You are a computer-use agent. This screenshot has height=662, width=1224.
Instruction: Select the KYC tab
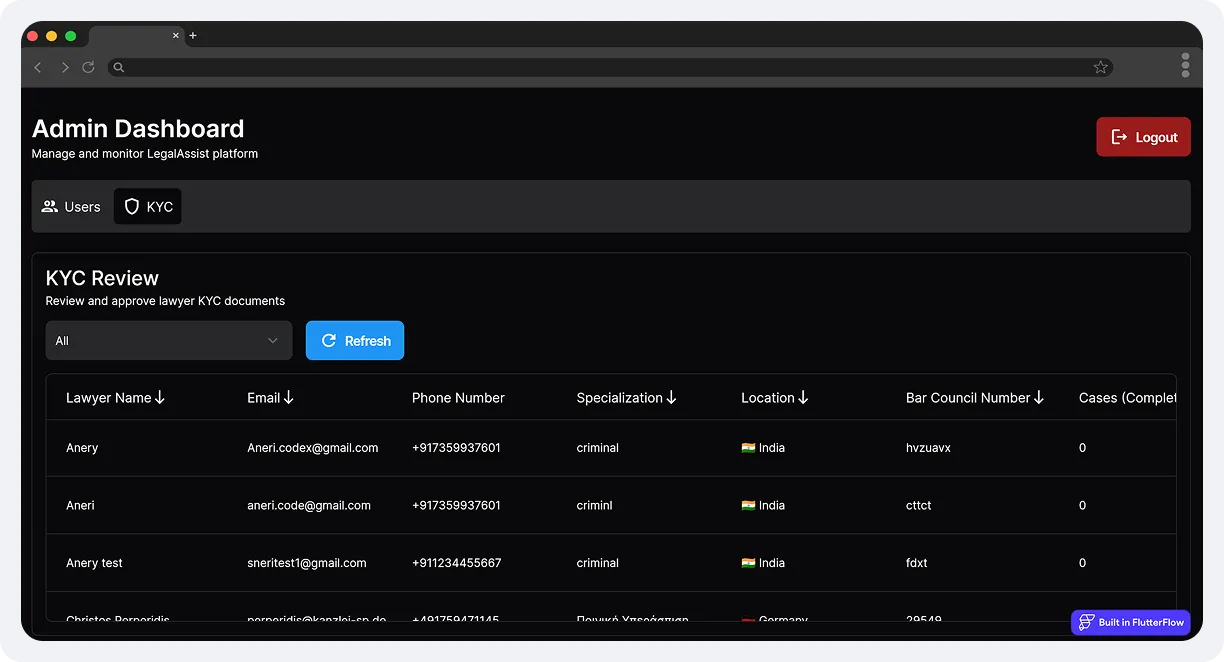148,207
